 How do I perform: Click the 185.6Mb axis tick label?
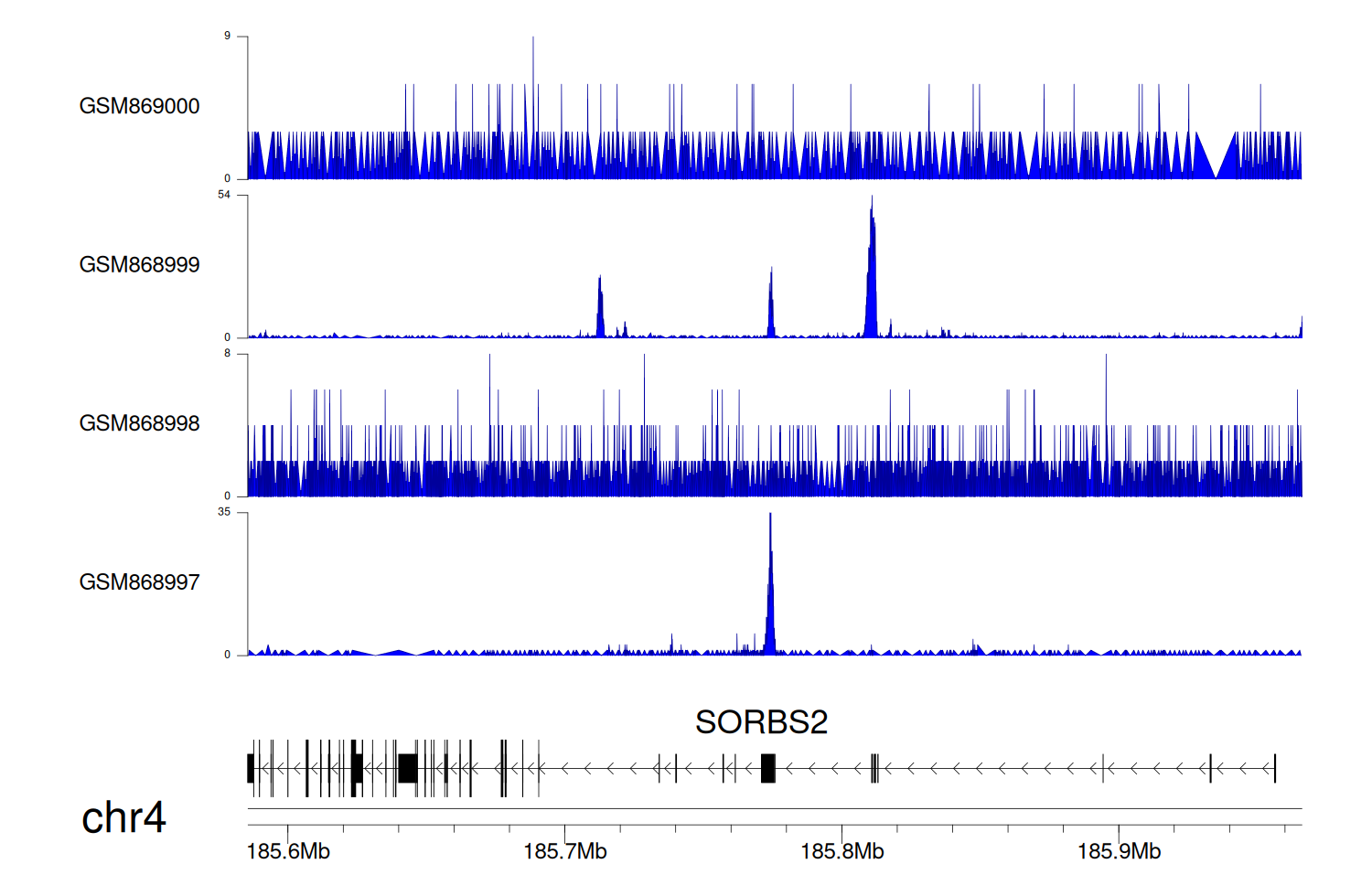[288, 852]
